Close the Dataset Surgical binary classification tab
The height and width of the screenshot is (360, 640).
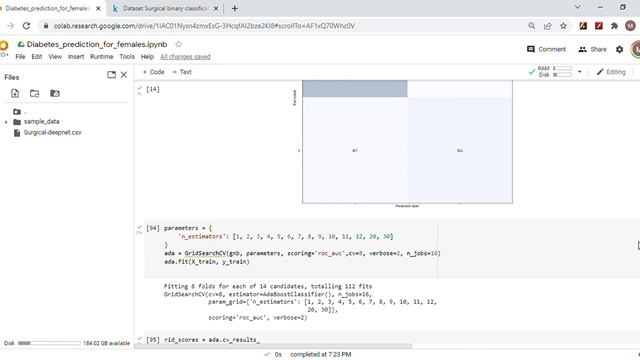click(x=216, y=8)
